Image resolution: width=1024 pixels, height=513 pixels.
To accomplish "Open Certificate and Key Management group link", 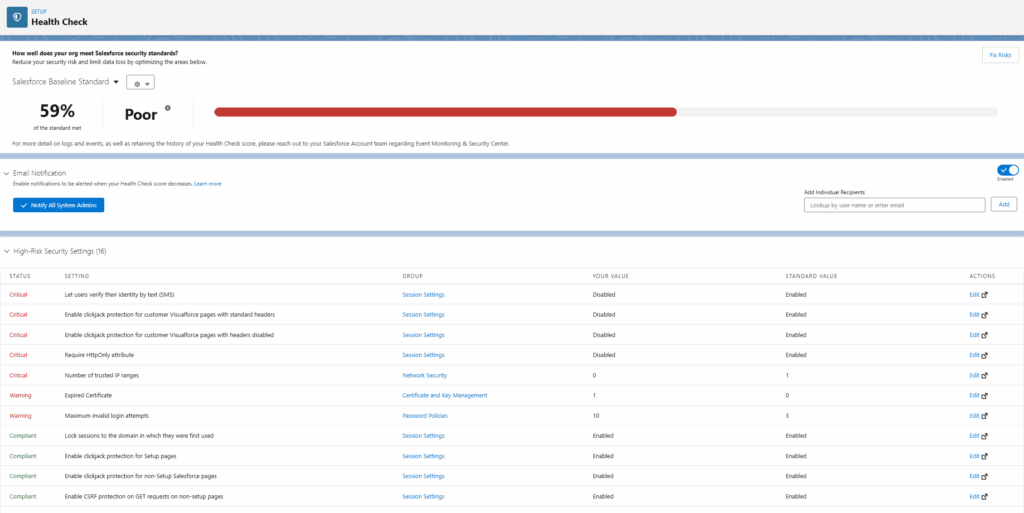I will (x=445, y=396).
